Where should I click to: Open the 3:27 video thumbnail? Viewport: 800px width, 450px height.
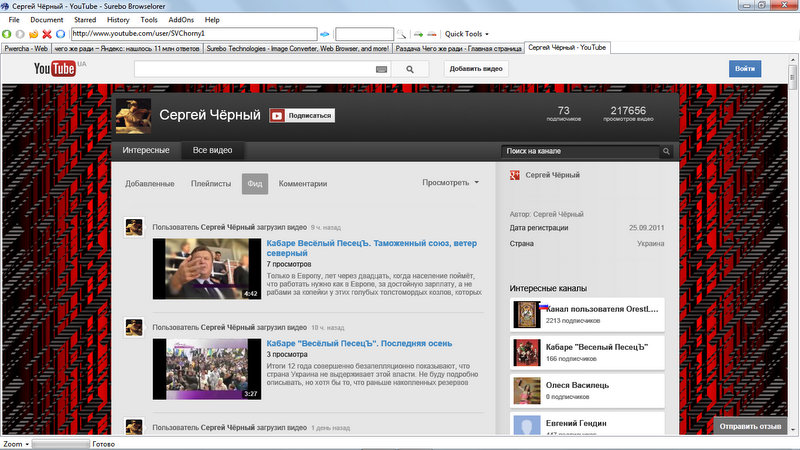[x=207, y=369]
